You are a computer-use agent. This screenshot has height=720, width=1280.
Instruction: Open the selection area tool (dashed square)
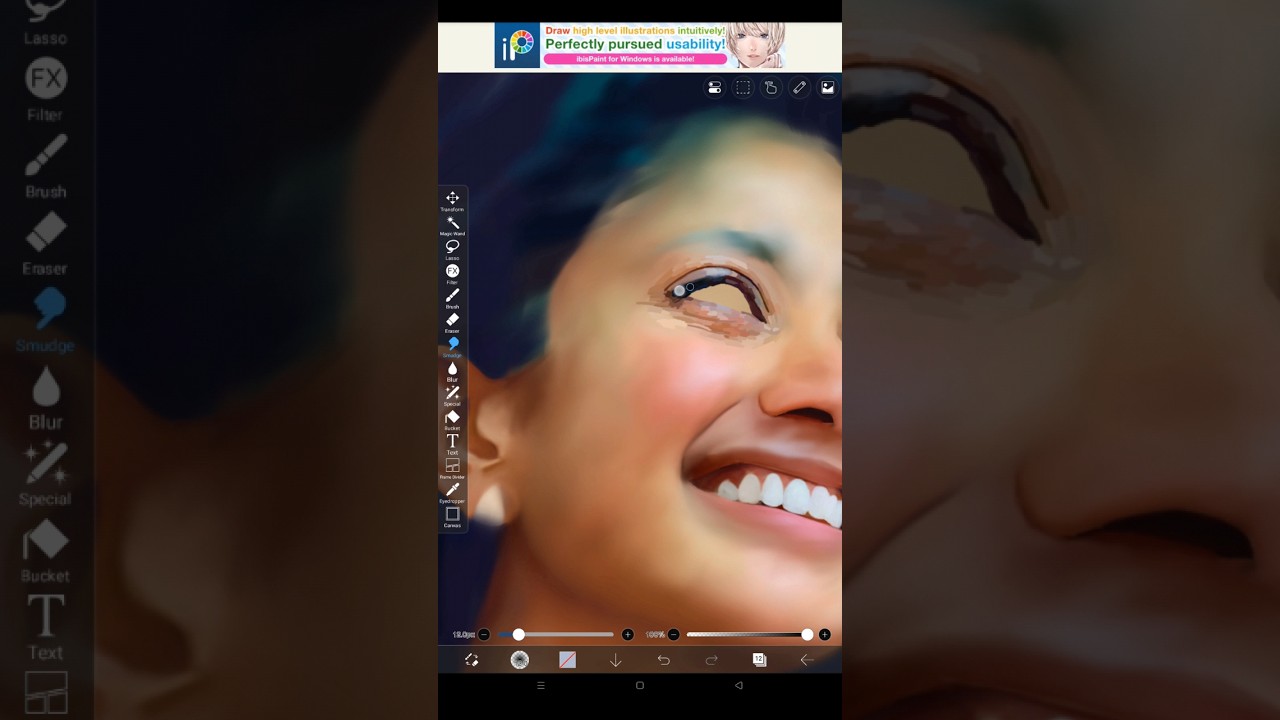click(x=743, y=88)
